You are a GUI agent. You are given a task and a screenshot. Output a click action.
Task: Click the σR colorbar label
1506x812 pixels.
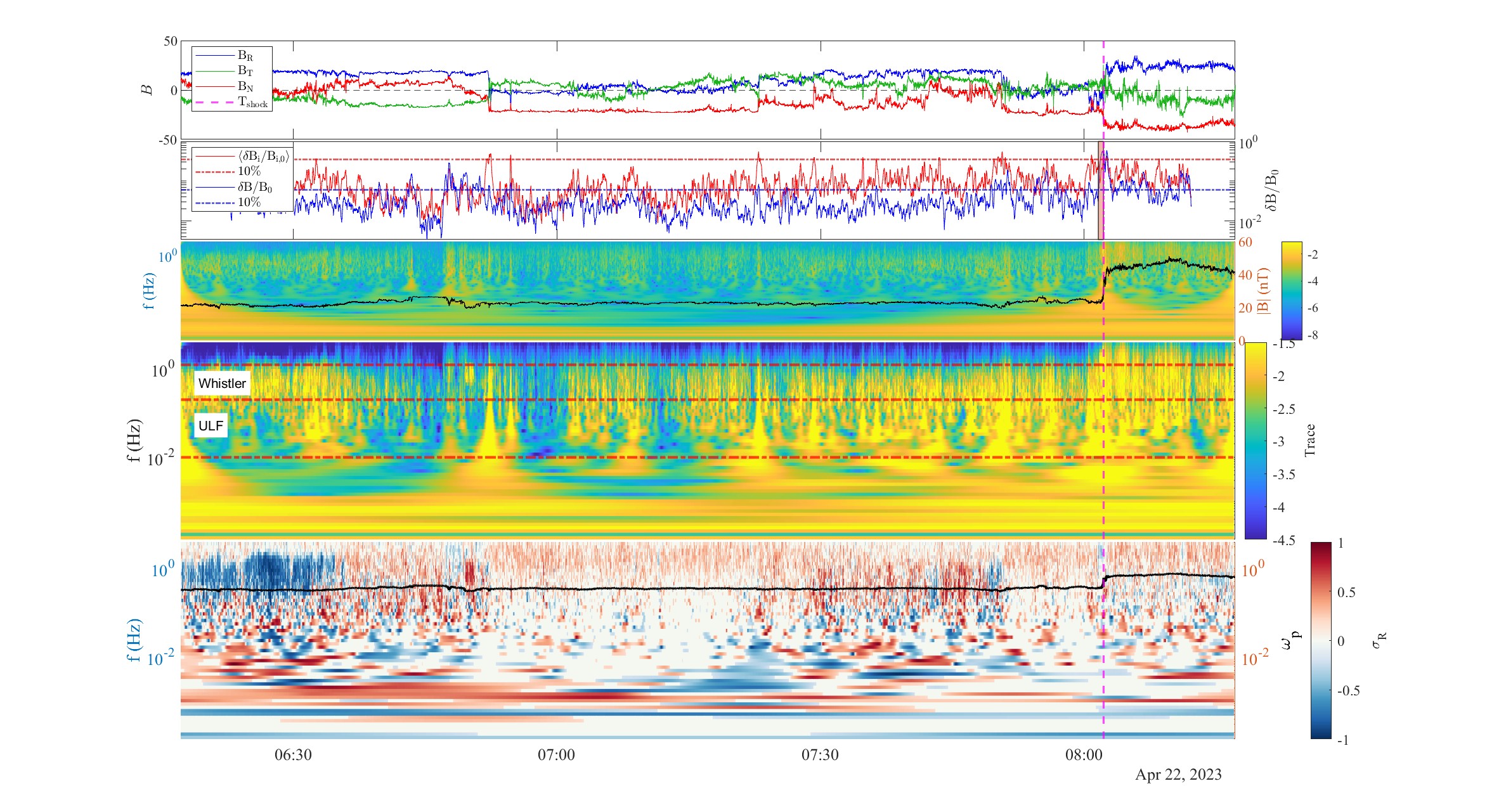(1379, 640)
